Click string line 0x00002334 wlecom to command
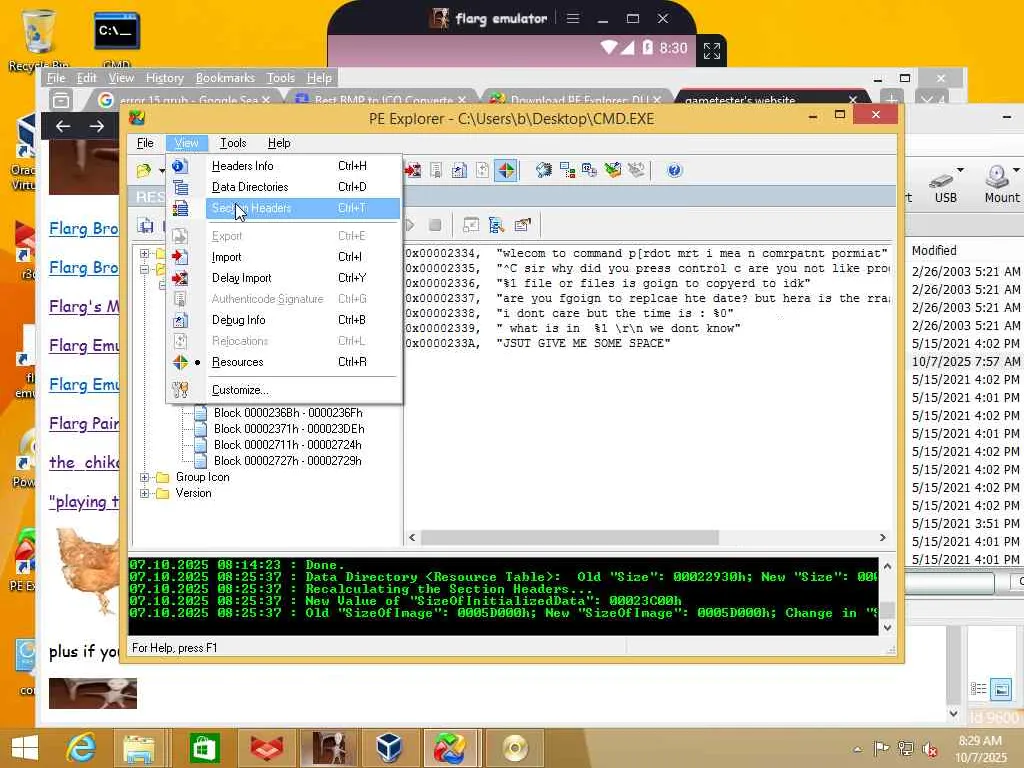This screenshot has width=1024, height=768. click(x=647, y=253)
